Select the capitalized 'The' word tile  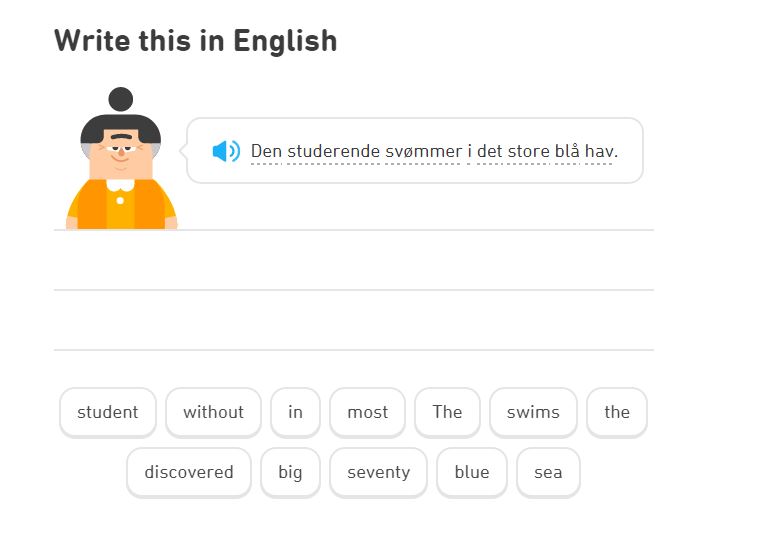pyautogui.click(x=447, y=412)
